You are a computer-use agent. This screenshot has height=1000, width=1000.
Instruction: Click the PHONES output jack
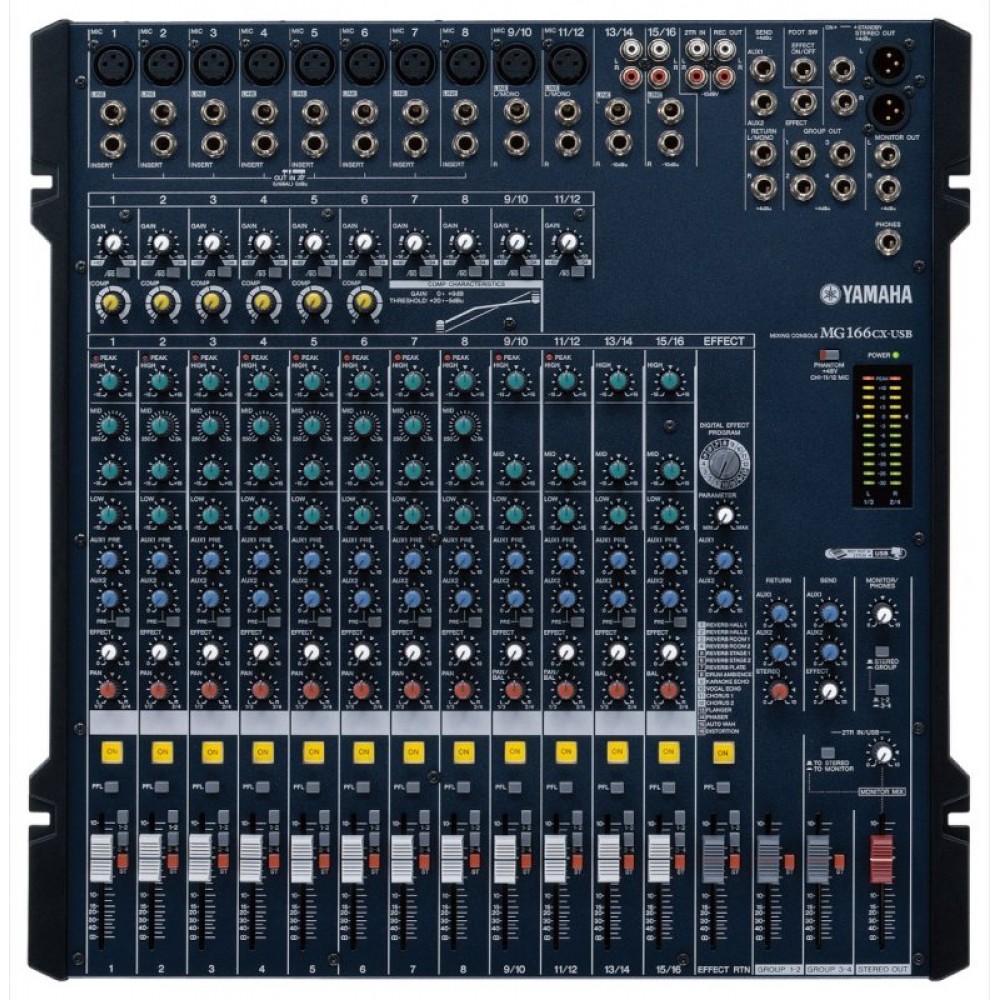(x=886, y=241)
